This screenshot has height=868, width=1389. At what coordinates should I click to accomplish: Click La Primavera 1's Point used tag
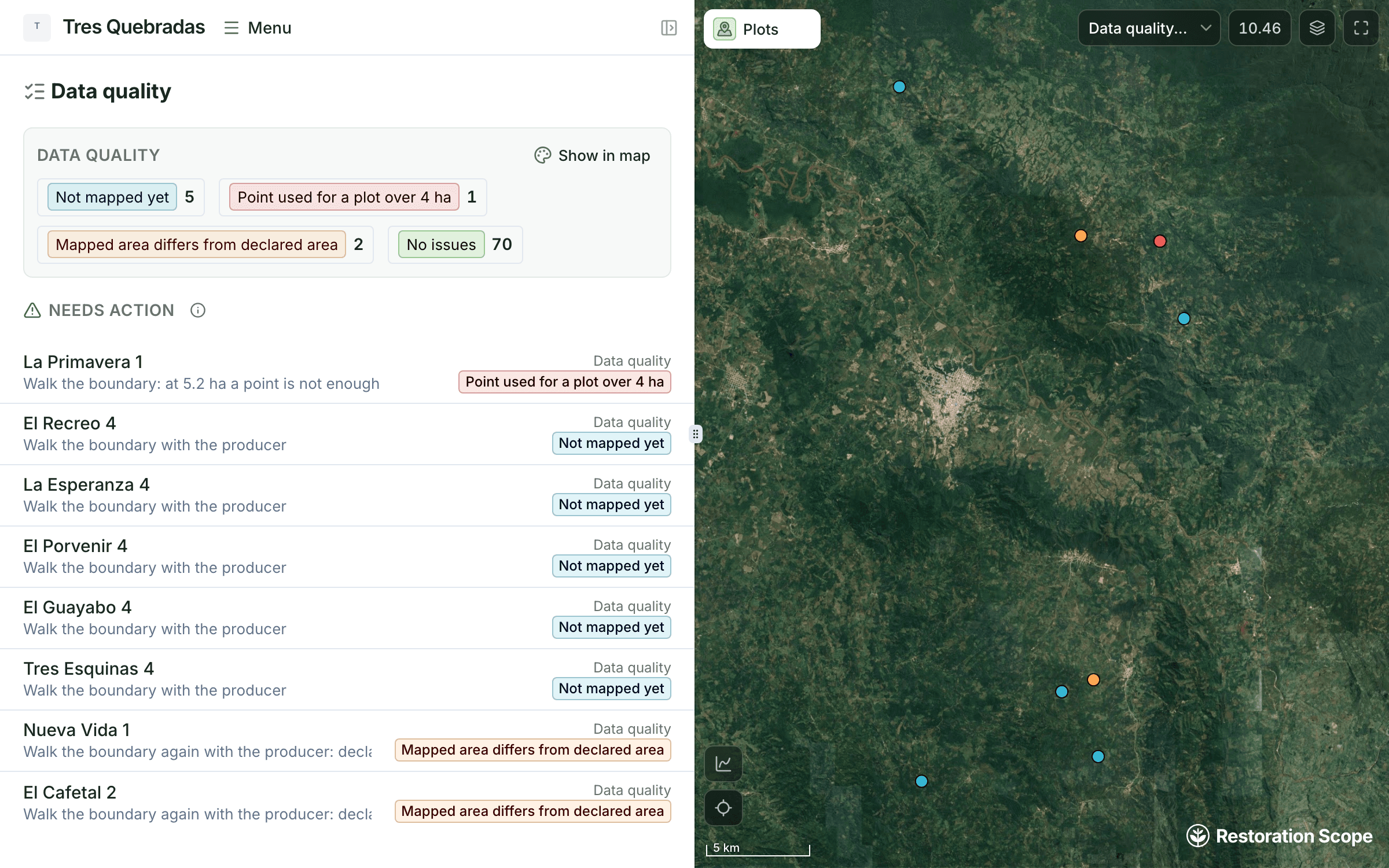tap(564, 382)
